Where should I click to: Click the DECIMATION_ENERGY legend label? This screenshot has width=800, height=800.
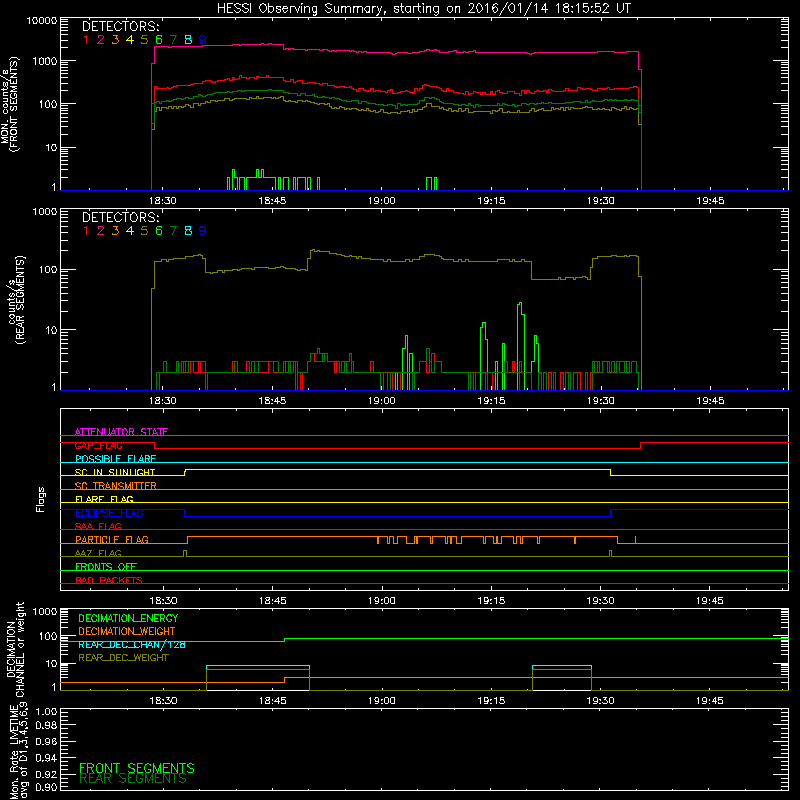click(128, 618)
